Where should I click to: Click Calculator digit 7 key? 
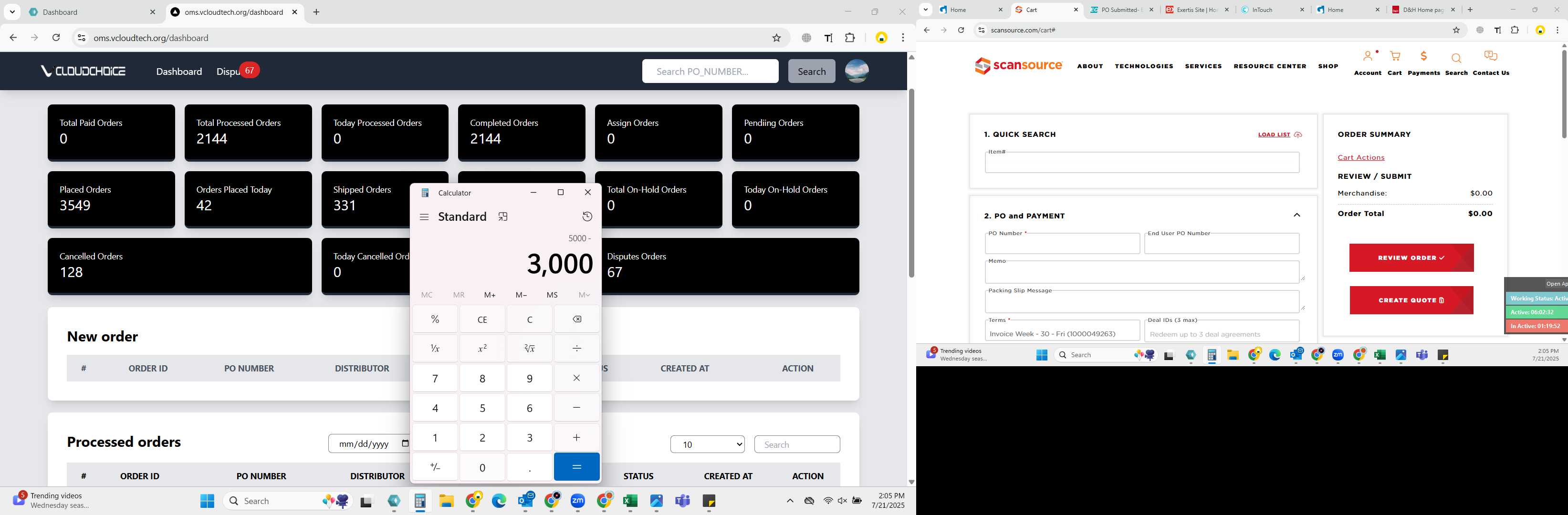(435, 378)
